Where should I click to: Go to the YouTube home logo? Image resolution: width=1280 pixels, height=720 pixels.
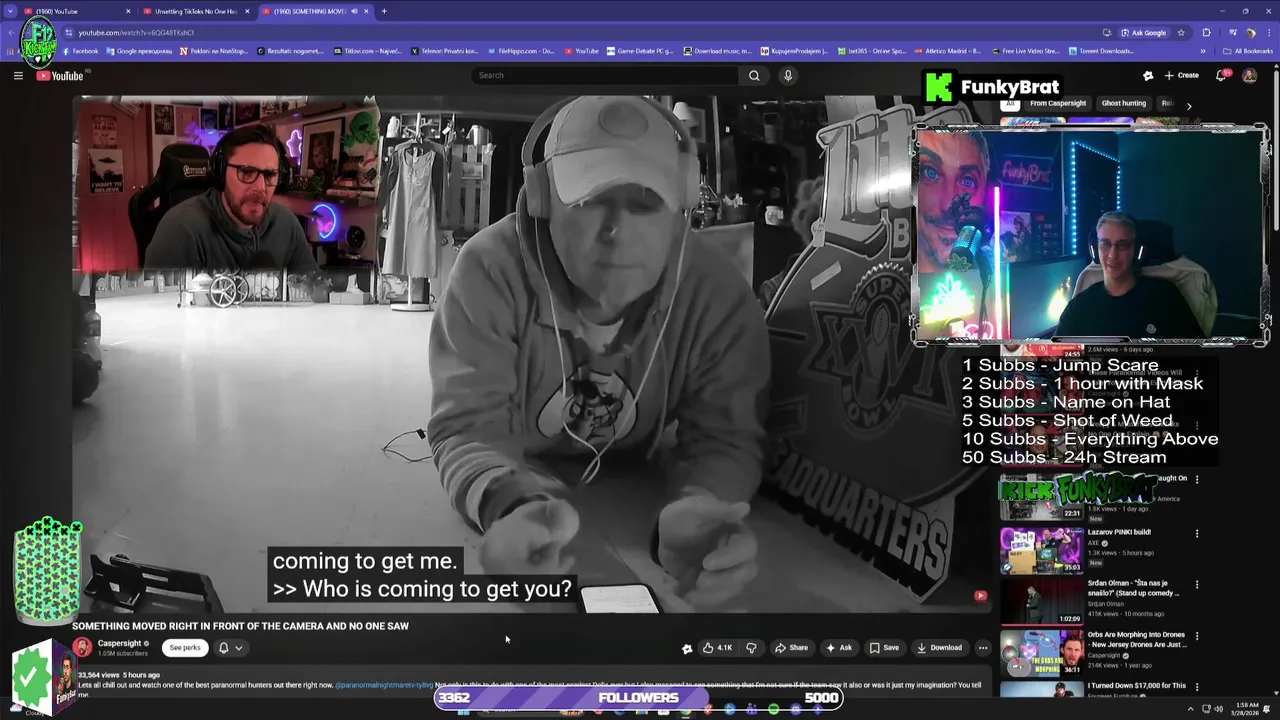[x=60, y=76]
